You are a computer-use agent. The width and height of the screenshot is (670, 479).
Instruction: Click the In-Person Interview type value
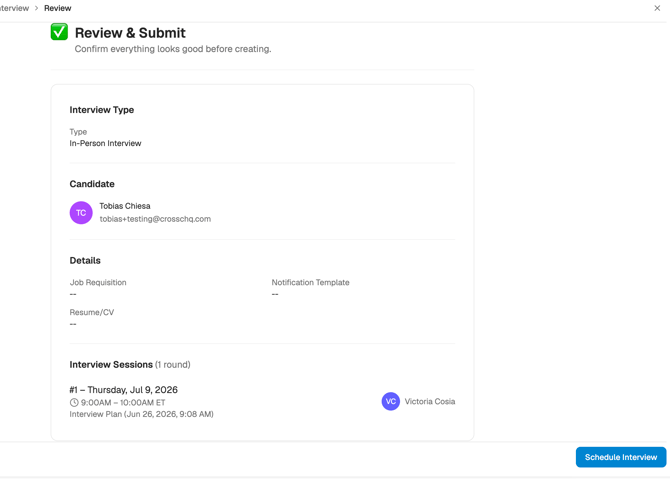pos(106,143)
